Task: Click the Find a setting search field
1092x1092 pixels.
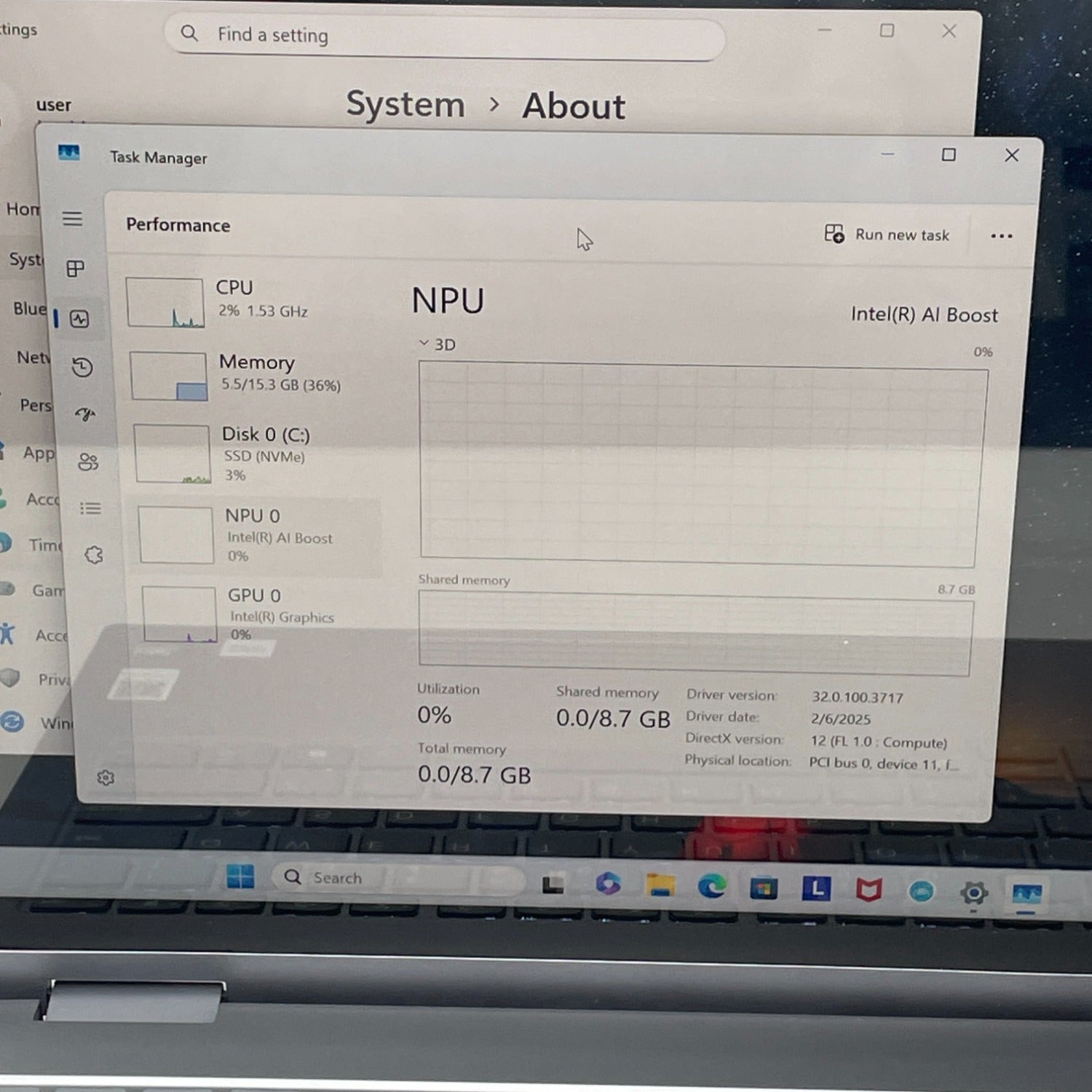Action: [444, 35]
